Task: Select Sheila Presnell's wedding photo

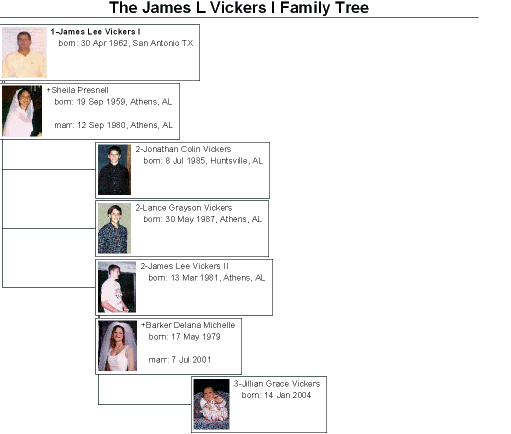Action: [22, 111]
